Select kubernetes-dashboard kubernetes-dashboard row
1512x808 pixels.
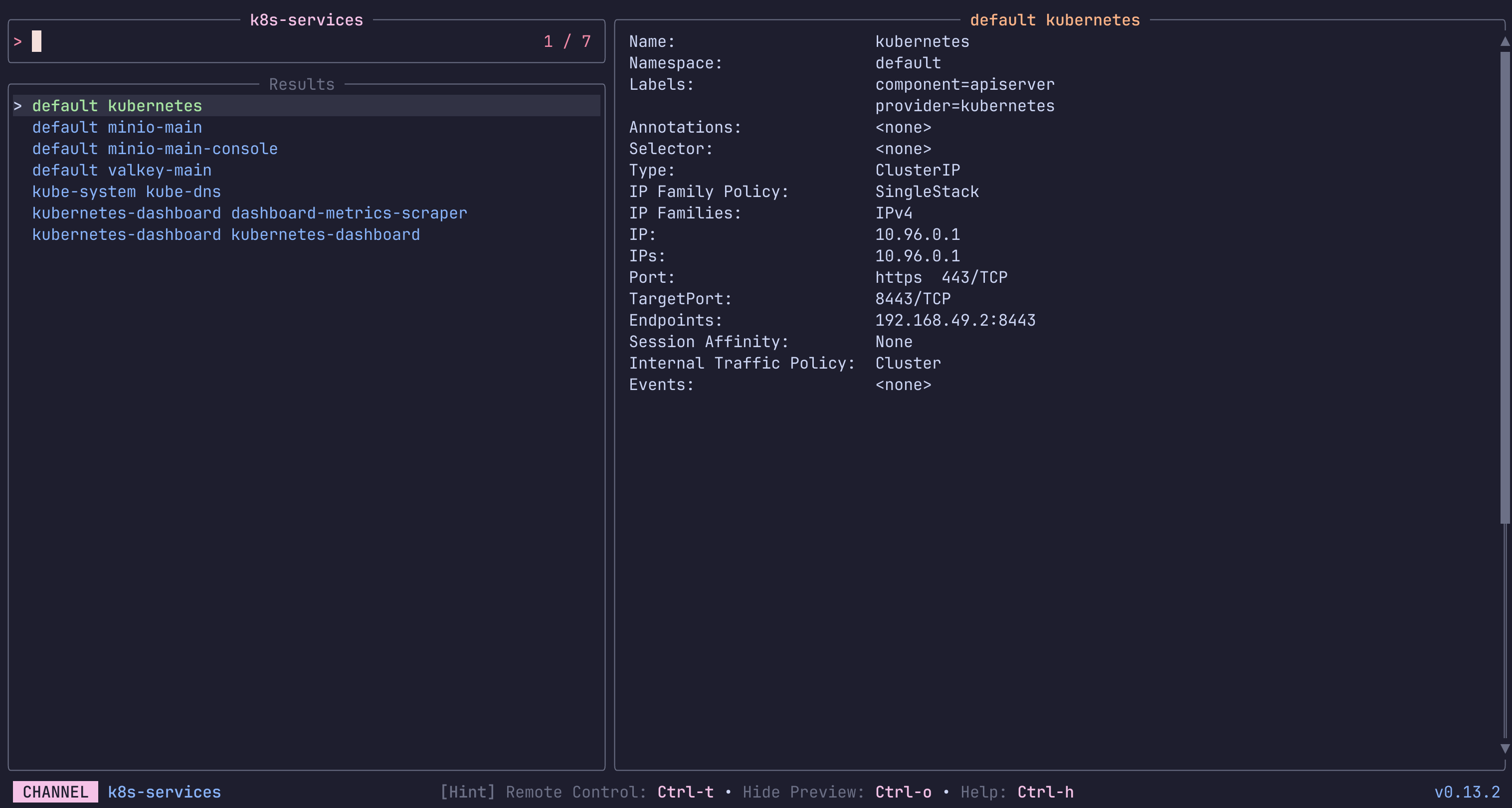[x=226, y=234]
